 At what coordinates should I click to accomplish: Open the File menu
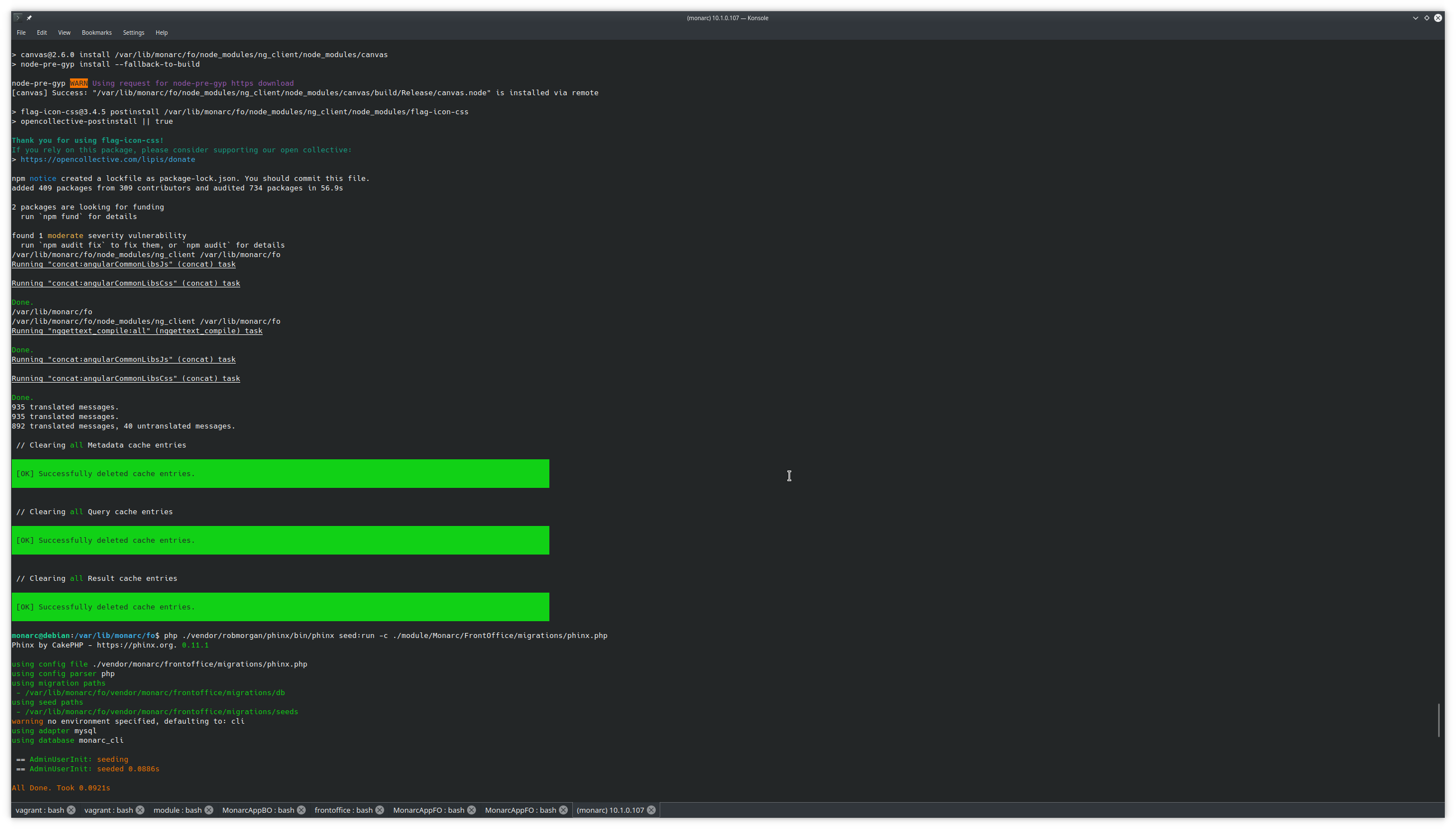(21, 32)
